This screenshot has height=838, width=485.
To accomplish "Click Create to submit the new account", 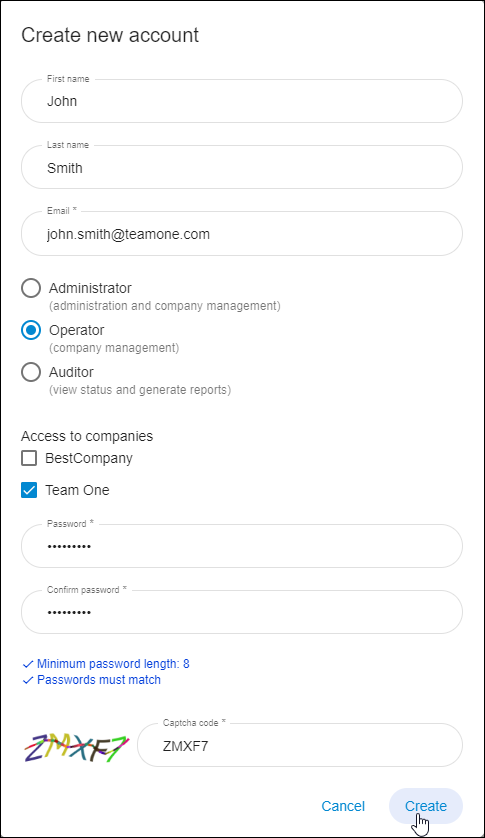I will pos(426,806).
